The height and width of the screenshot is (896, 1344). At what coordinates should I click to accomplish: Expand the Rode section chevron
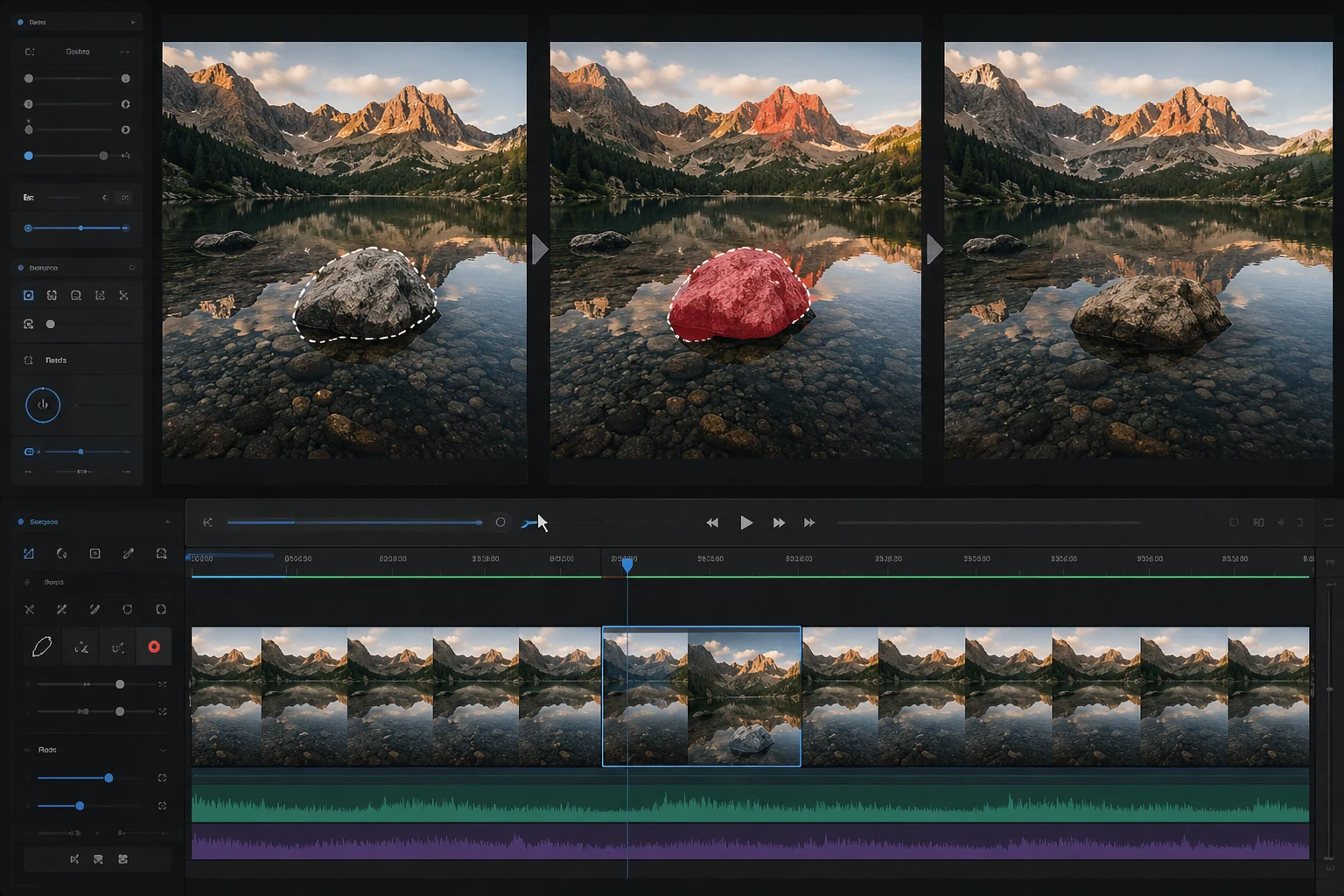tap(163, 750)
